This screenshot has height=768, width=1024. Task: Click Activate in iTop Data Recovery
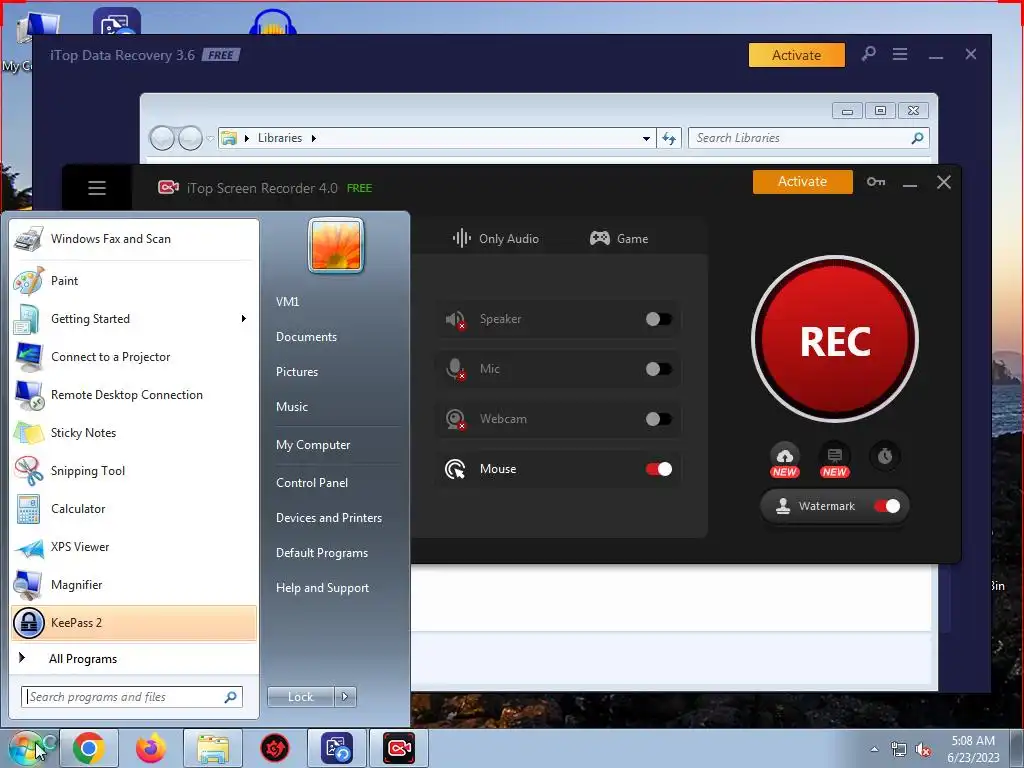[x=797, y=55]
